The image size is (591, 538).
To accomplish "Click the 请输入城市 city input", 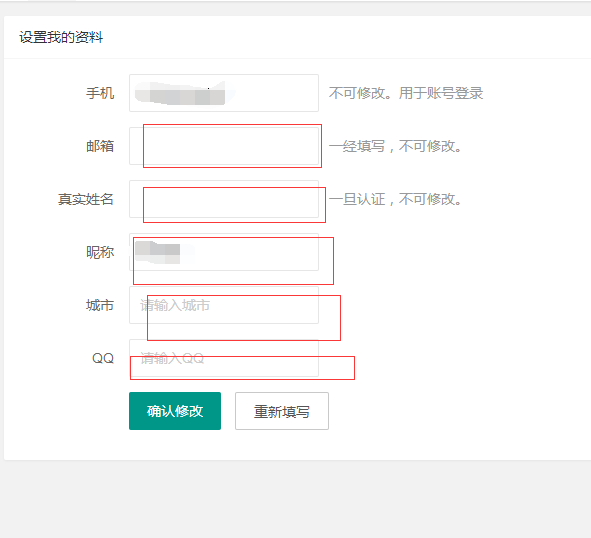I will point(224,305).
